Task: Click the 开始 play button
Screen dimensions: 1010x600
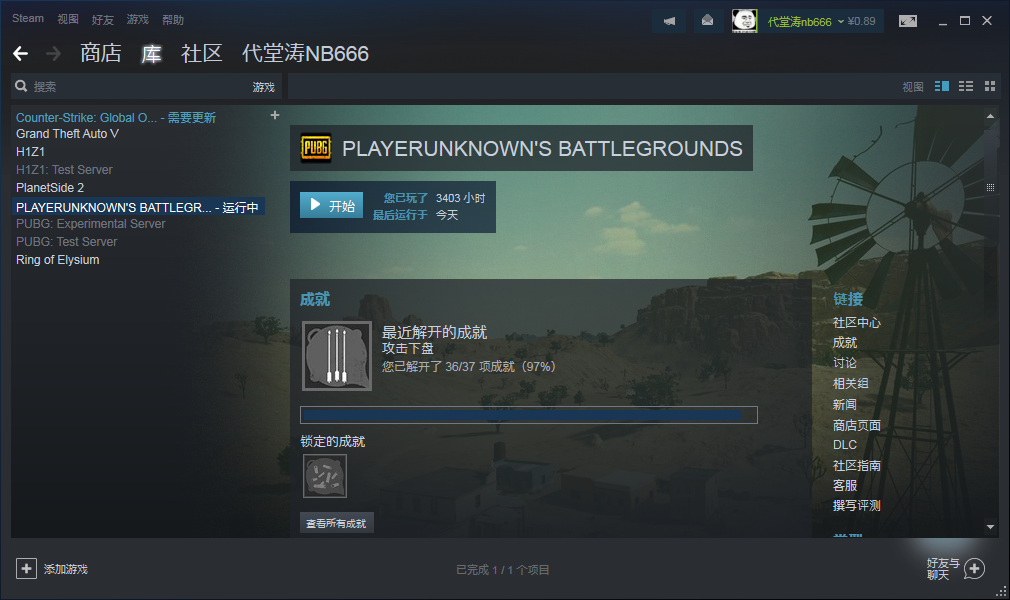Action: [x=332, y=206]
